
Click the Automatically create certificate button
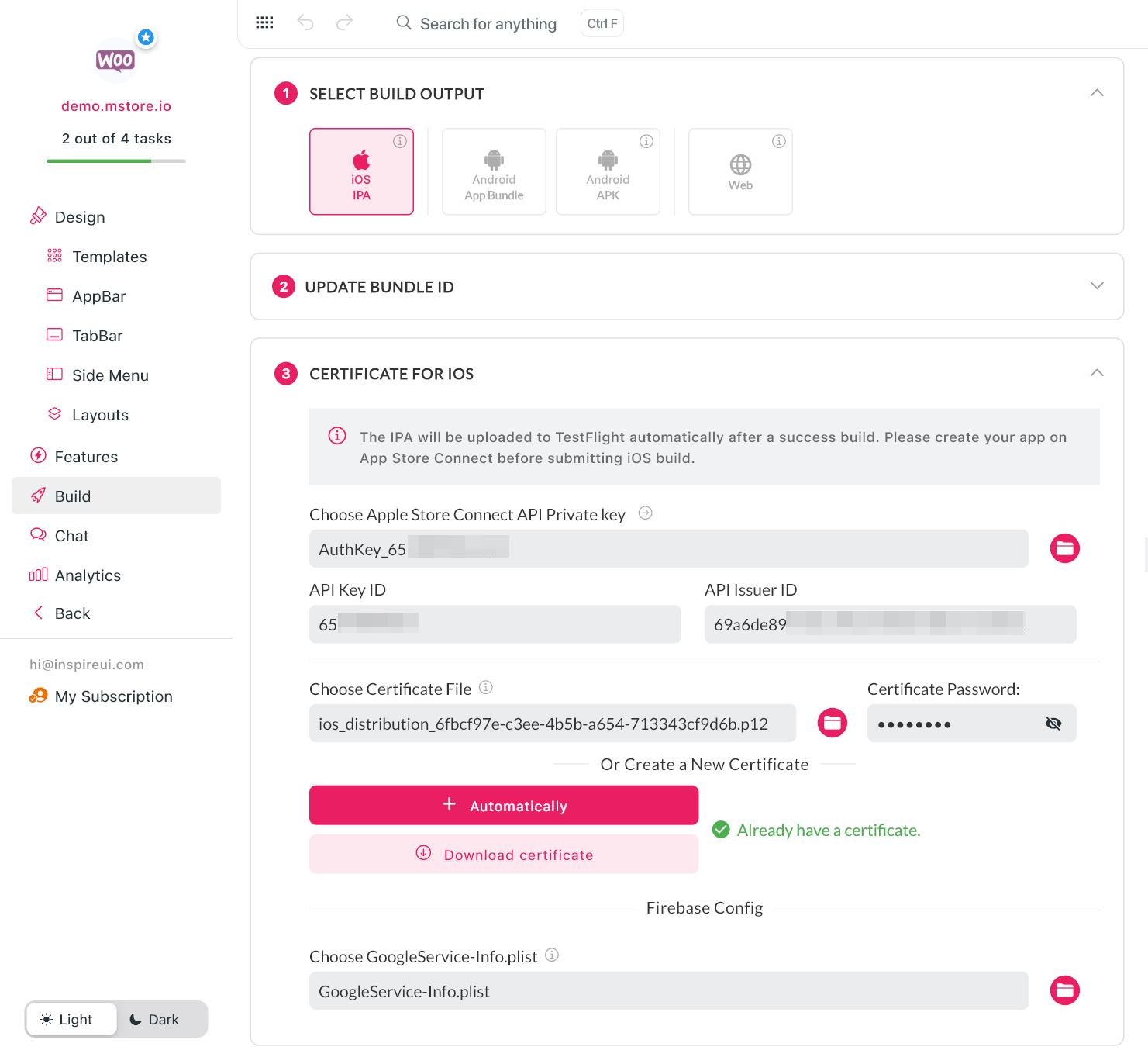coord(504,805)
